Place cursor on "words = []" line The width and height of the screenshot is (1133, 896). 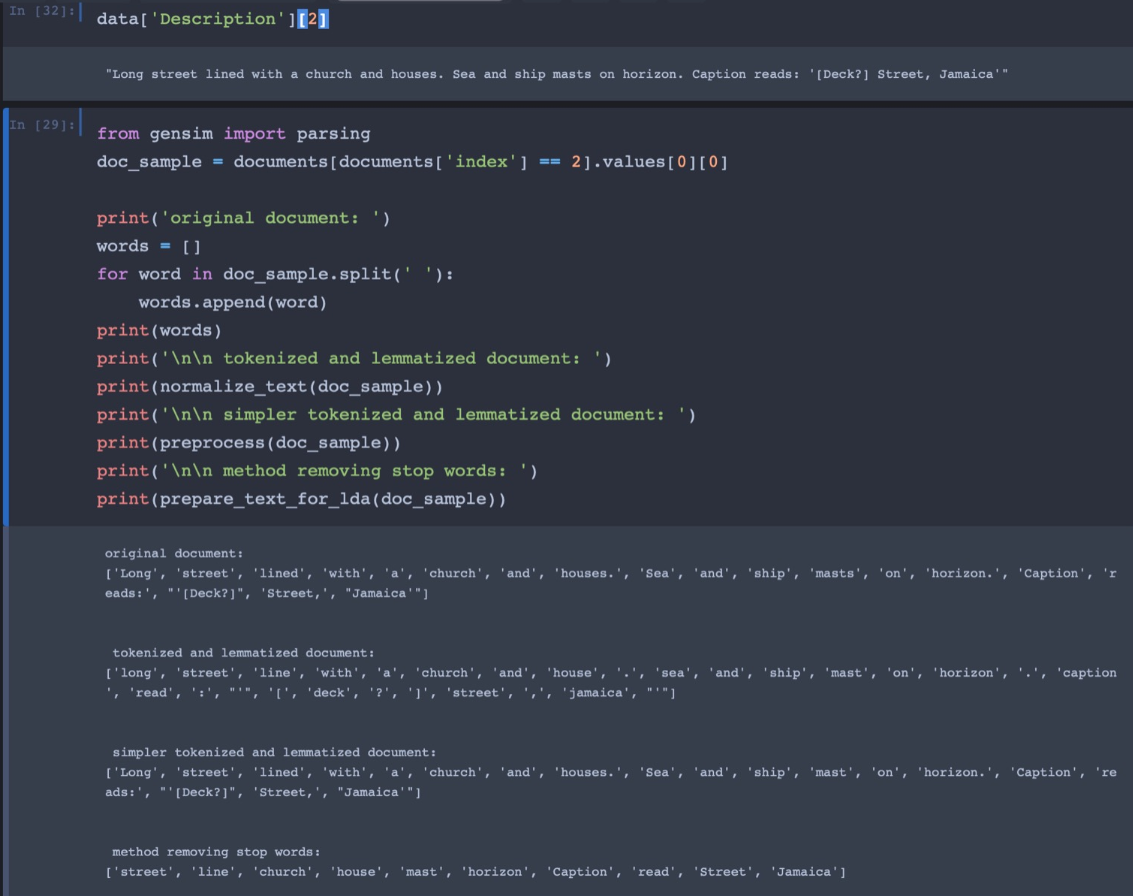[149, 246]
